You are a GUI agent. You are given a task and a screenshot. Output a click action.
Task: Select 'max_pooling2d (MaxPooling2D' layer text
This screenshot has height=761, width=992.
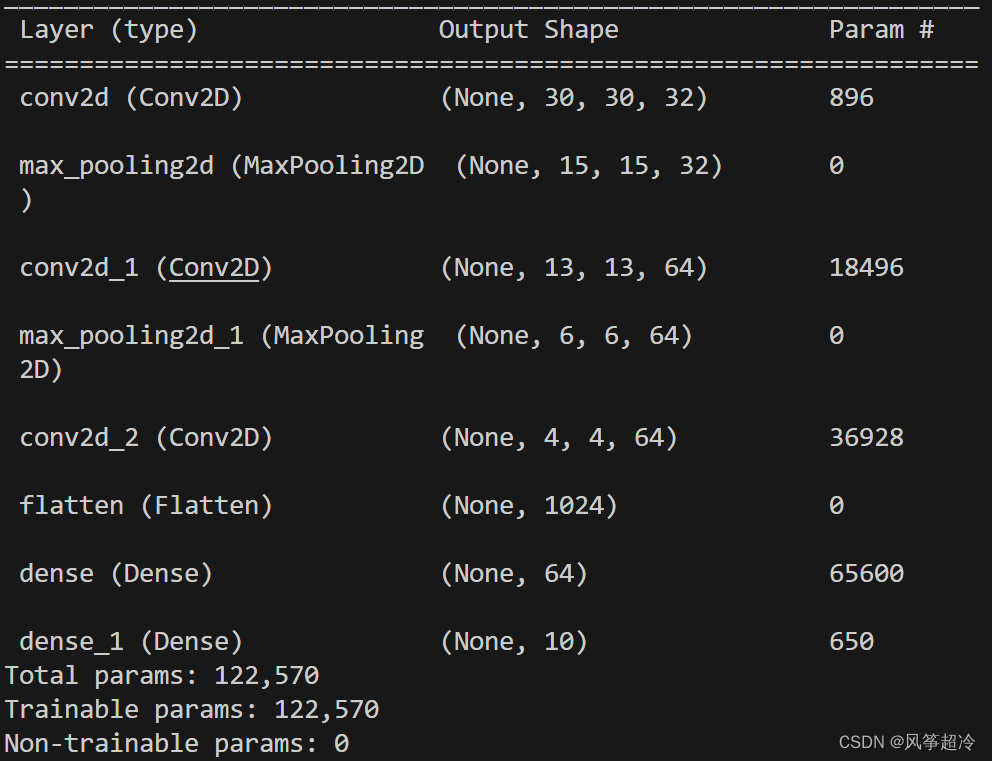coord(221,166)
